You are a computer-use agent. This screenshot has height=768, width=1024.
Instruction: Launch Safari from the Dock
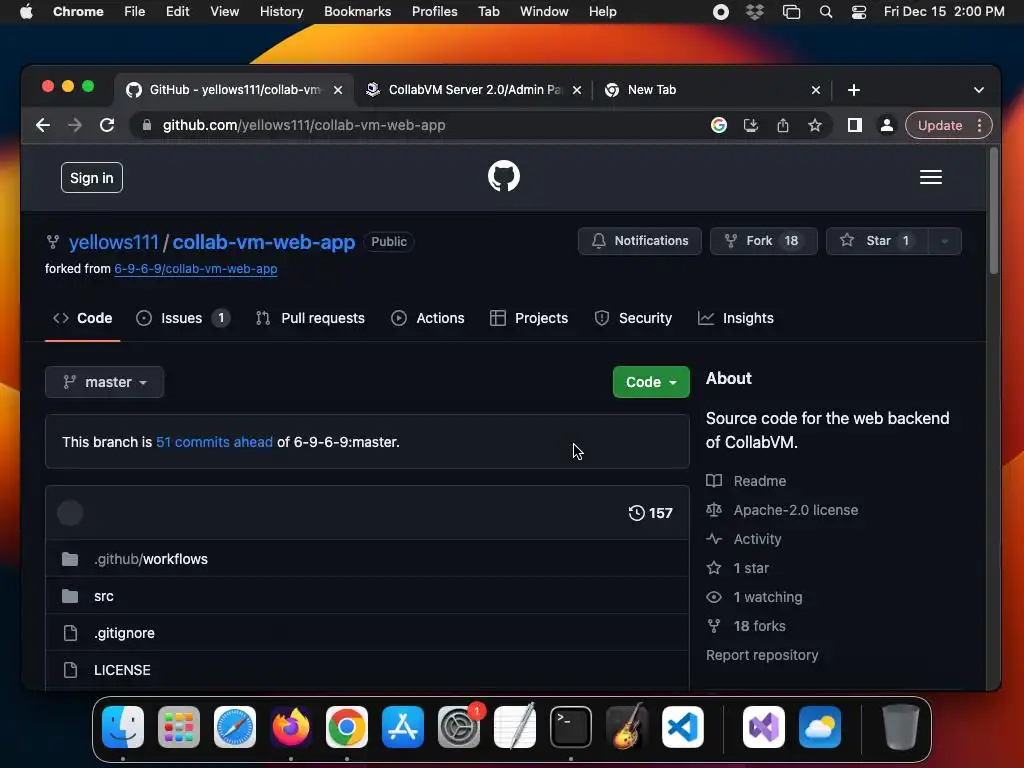(234, 727)
